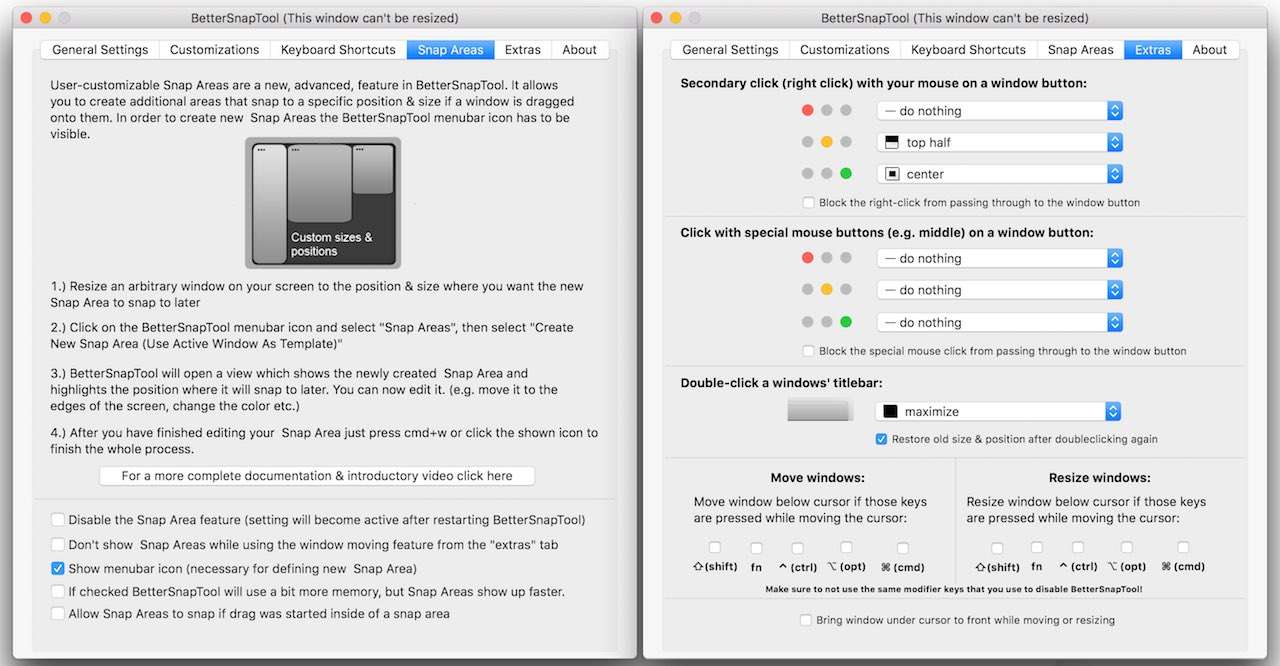Open special mouse yellow button action dropdown
1280x666 pixels.
(1000, 290)
